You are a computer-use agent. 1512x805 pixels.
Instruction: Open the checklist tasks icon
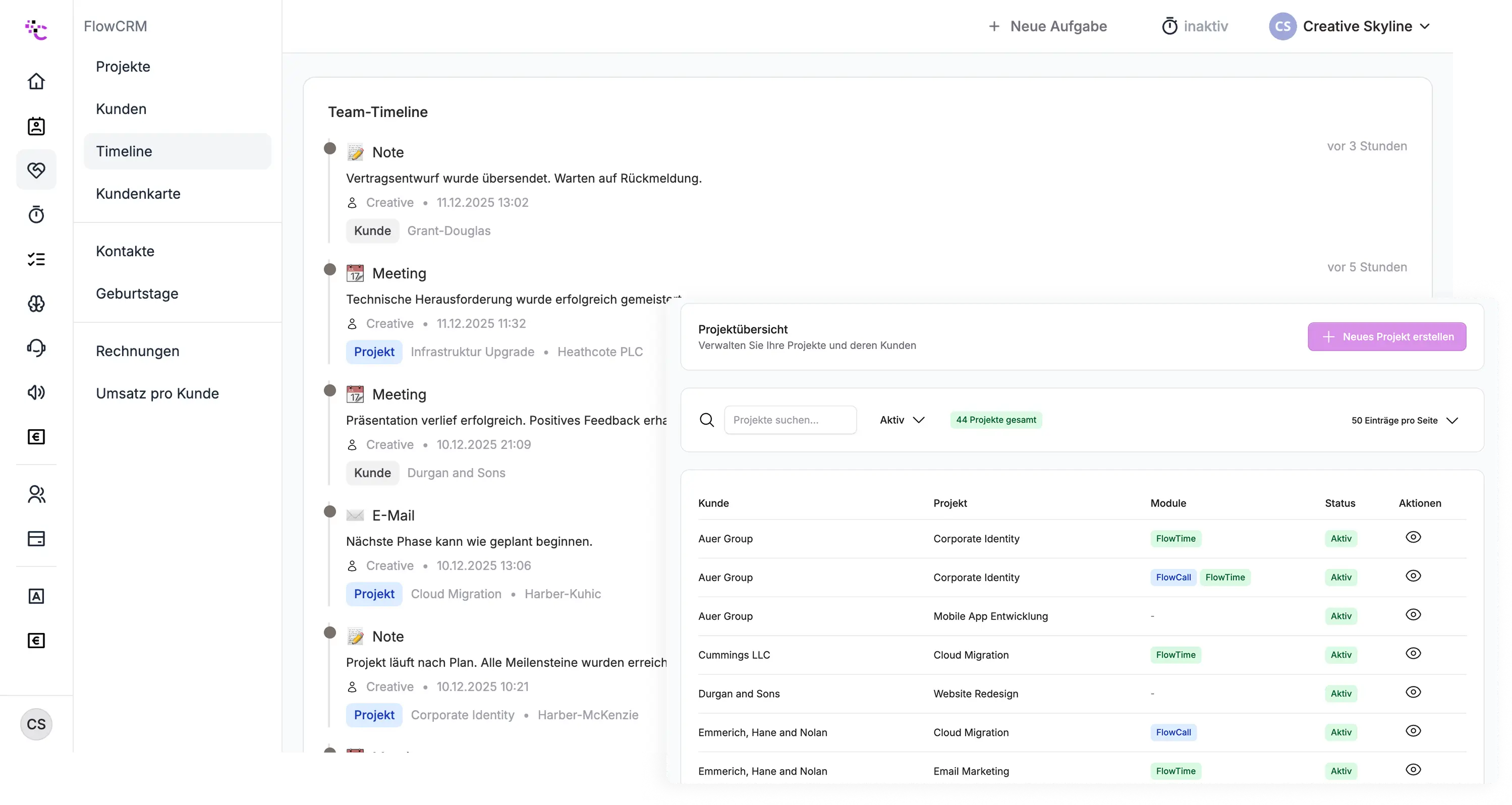(36, 259)
